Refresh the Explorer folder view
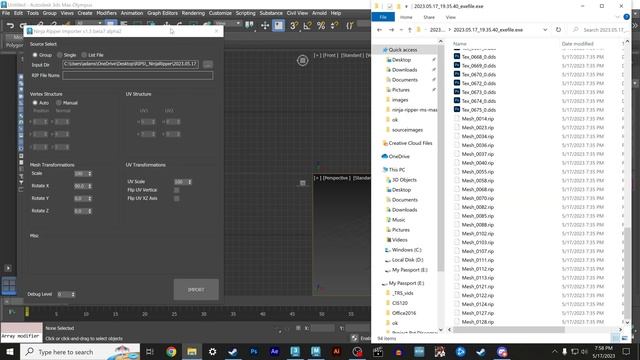The height and width of the screenshot is (360, 640). click(558, 30)
